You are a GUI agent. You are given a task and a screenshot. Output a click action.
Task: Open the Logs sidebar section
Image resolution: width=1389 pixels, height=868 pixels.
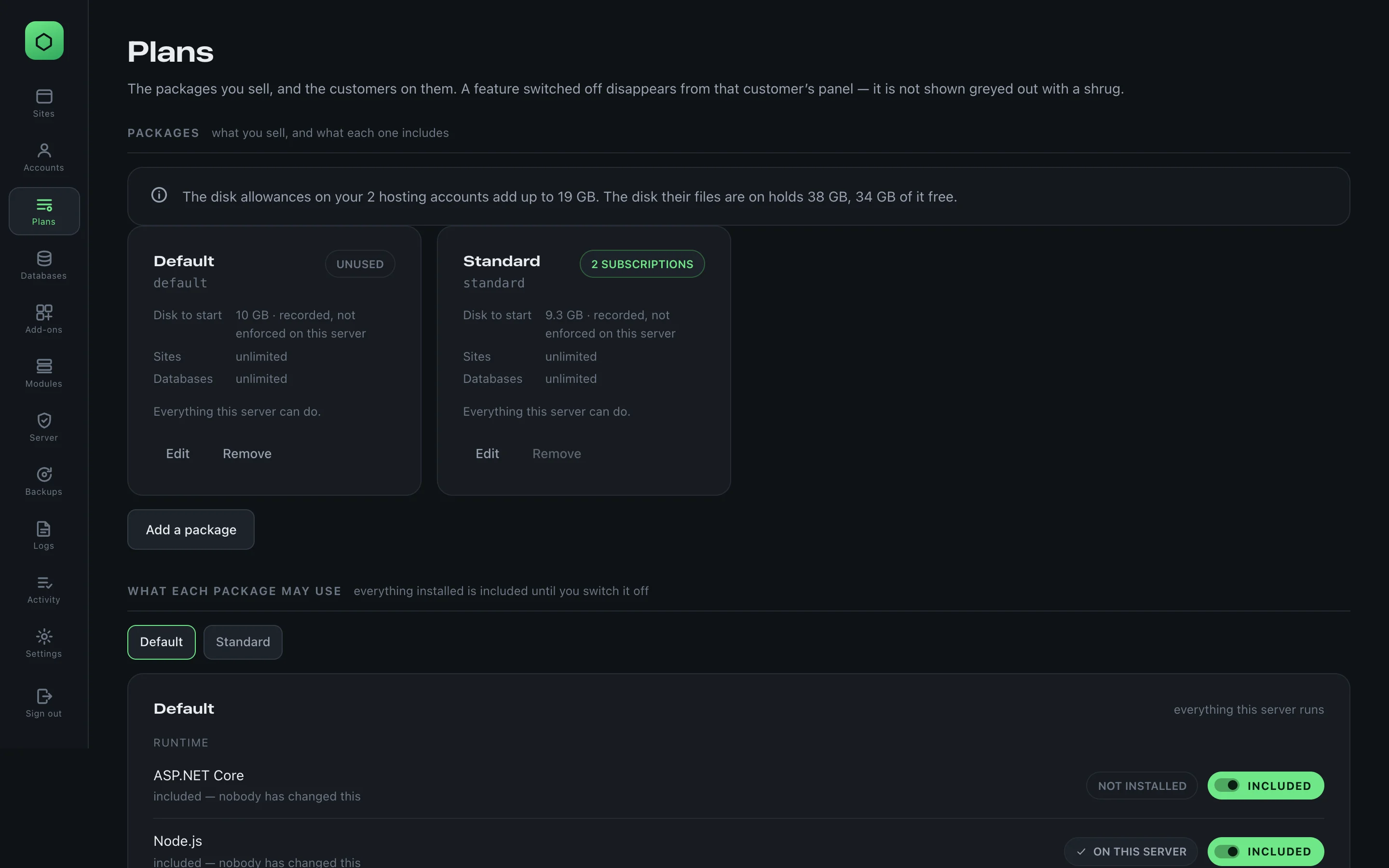click(44, 535)
